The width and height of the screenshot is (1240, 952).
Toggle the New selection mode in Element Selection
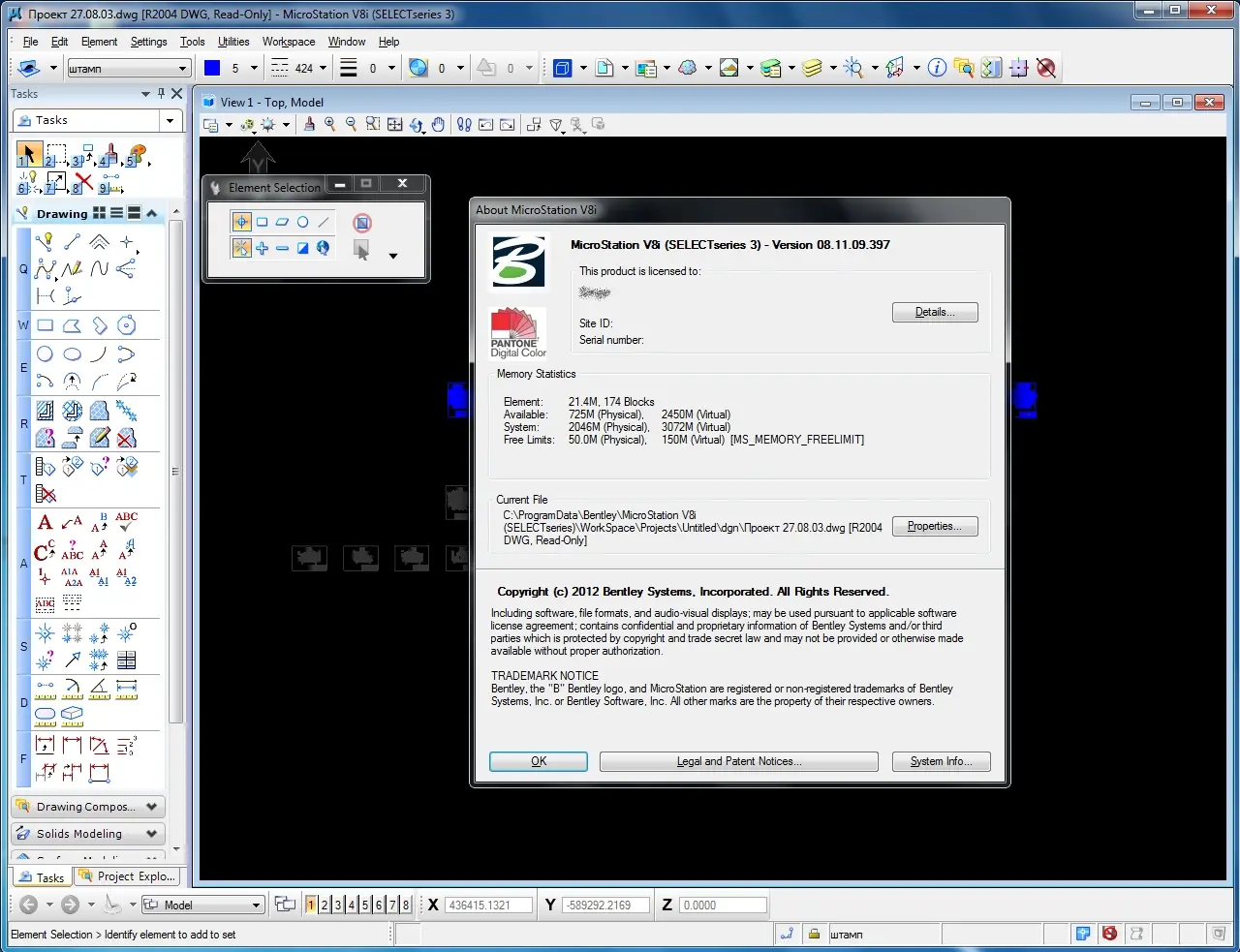click(x=241, y=248)
